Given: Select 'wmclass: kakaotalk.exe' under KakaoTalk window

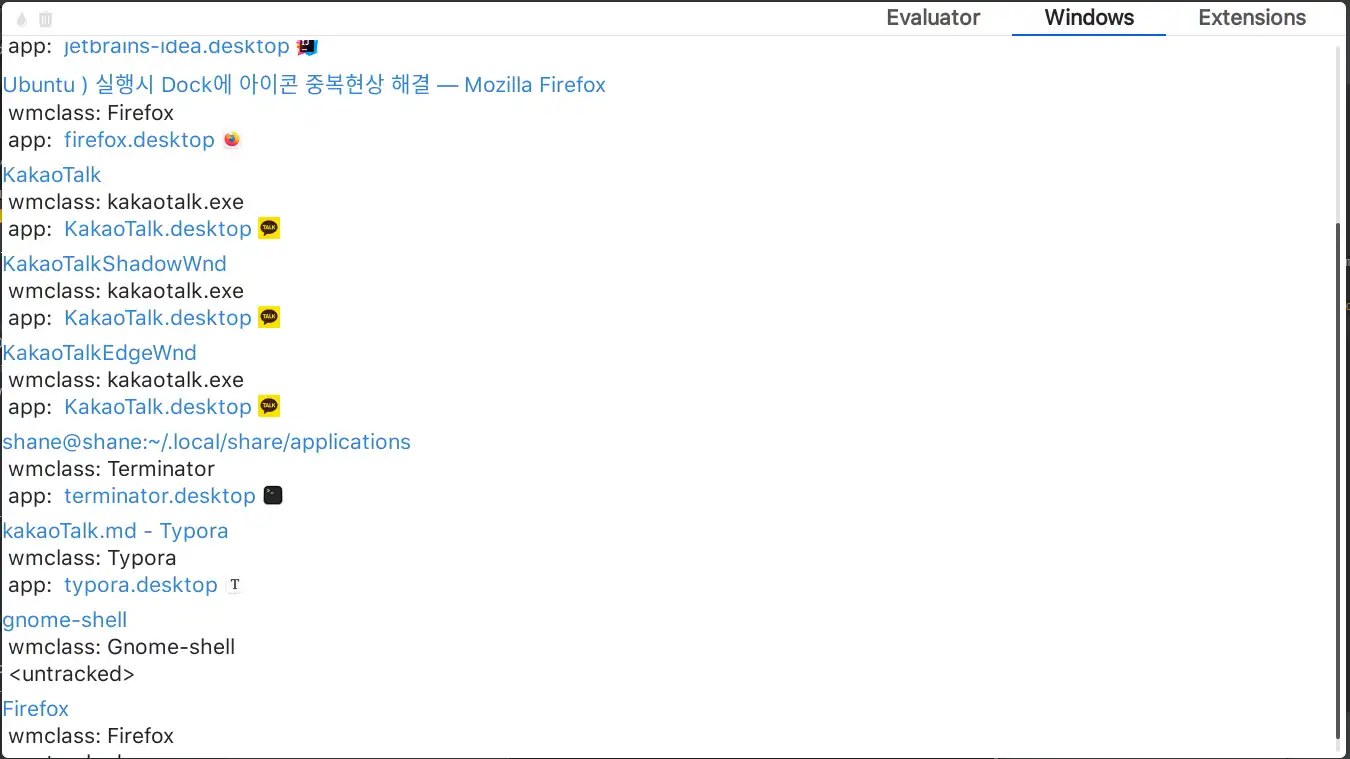Looking at the screenshot, I should pos(126,202).
